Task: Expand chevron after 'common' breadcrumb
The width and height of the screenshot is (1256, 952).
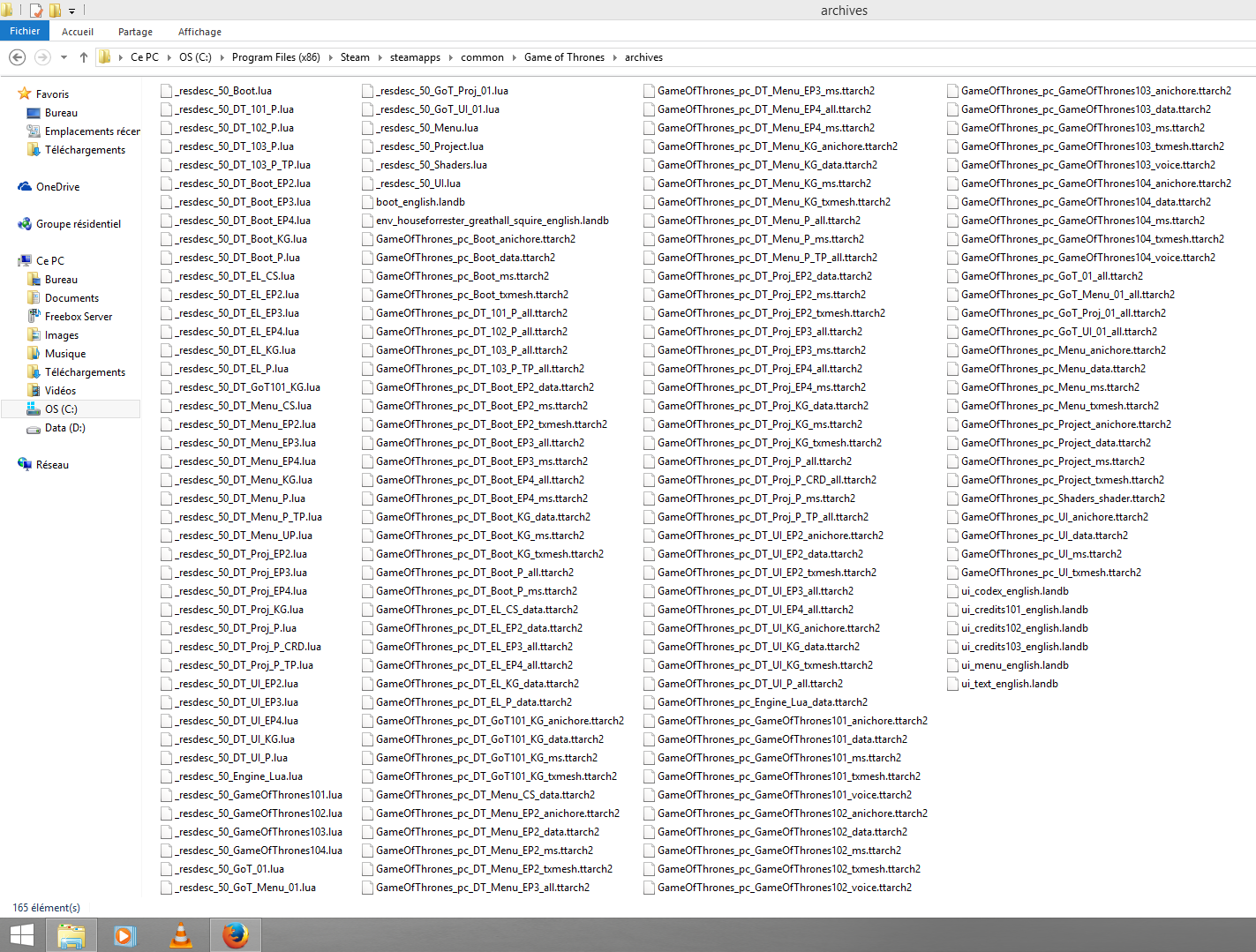Action: (515, 57)
